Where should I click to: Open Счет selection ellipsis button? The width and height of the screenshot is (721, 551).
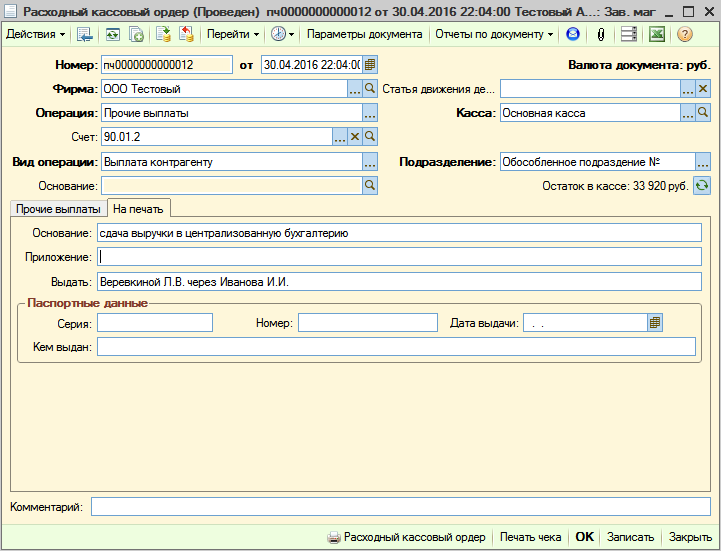tap(340, 137)
